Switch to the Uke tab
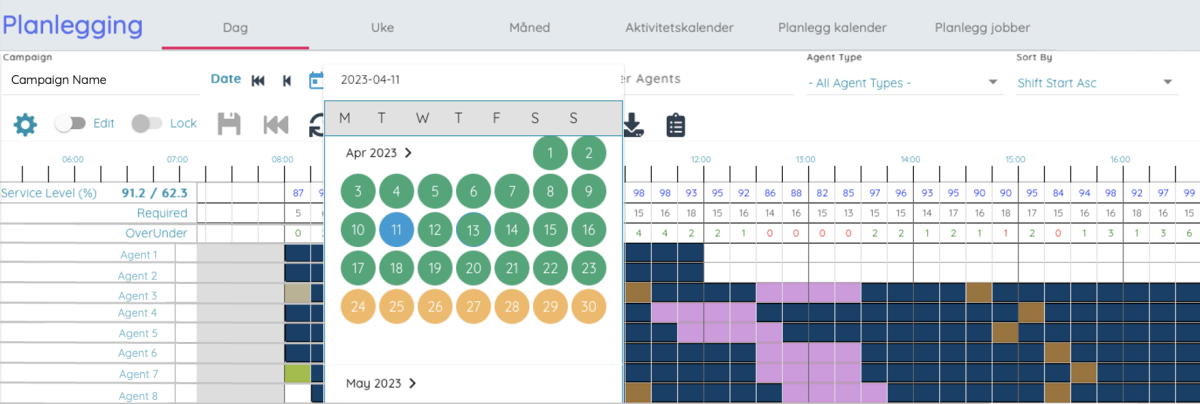 383,27
